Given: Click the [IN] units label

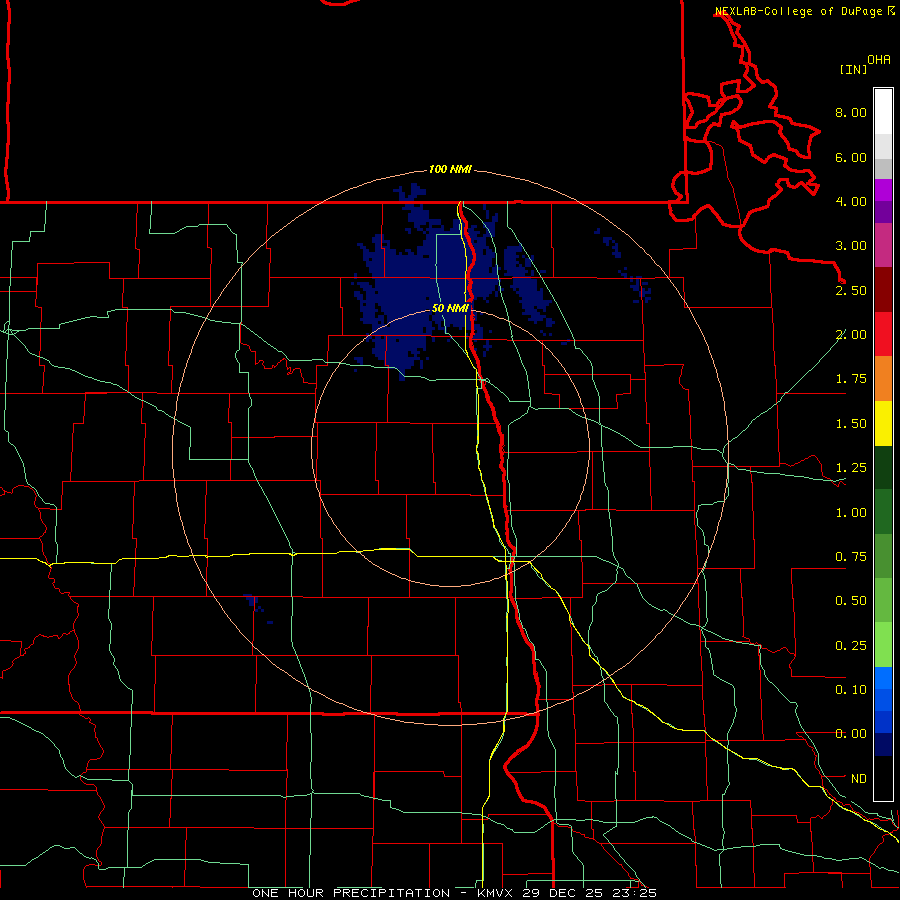Looking at the screenshot, I should click(853, 69).
